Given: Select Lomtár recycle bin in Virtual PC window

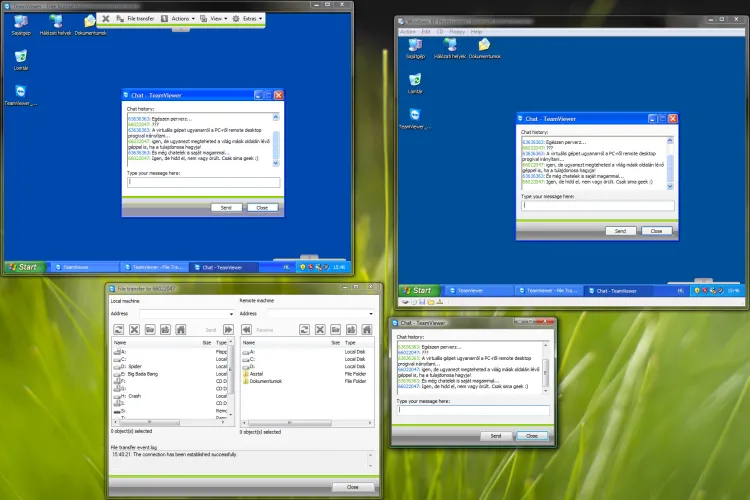Looking at the screenshot, I should pos(415,84).
